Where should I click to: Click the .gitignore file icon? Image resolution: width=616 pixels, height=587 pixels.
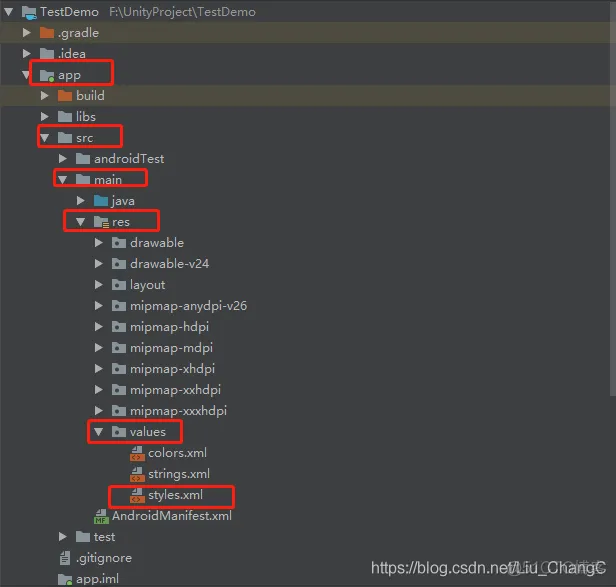coord(65,558)
